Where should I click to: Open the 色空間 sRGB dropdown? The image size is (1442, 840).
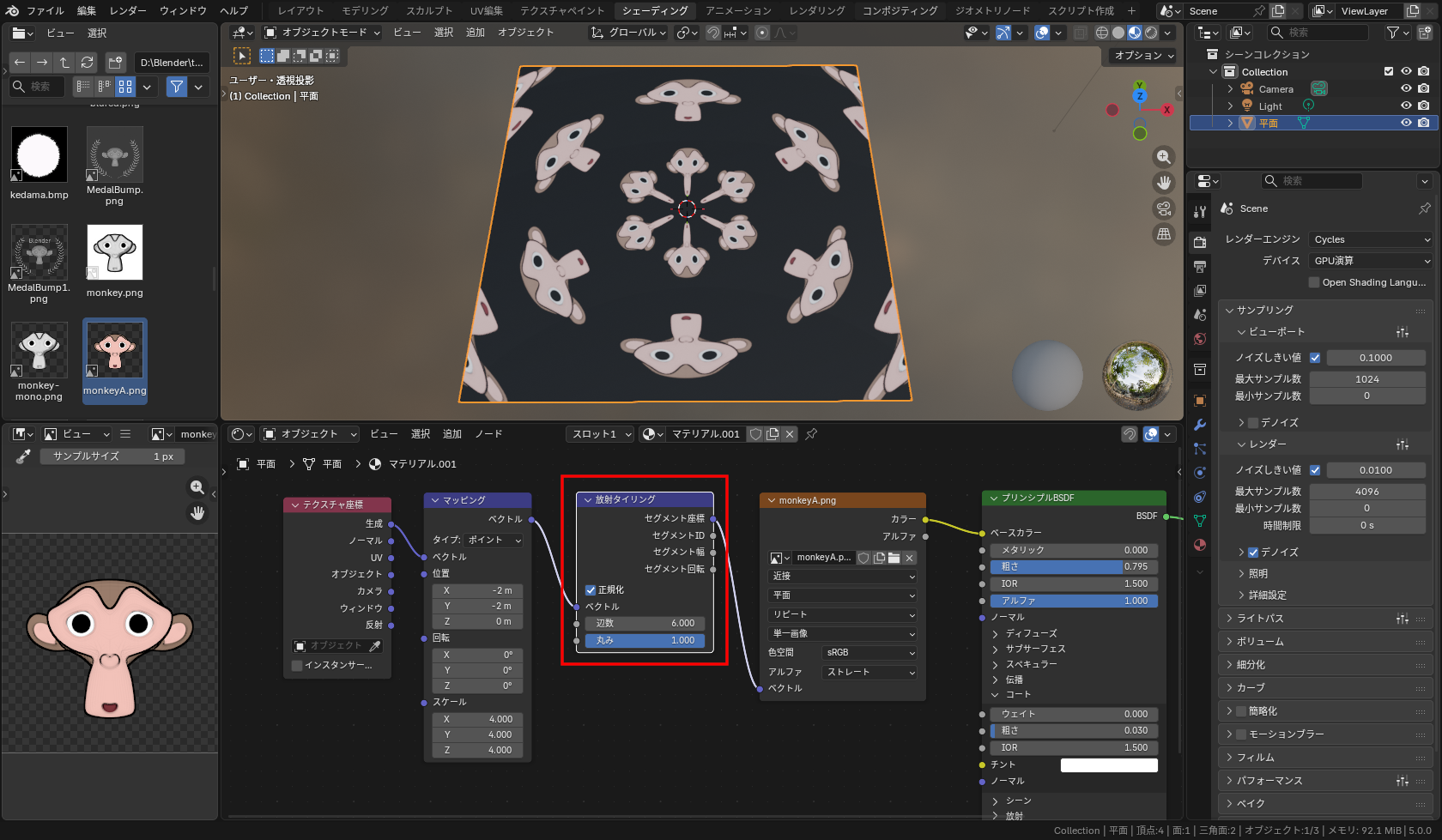coord(869,653)
